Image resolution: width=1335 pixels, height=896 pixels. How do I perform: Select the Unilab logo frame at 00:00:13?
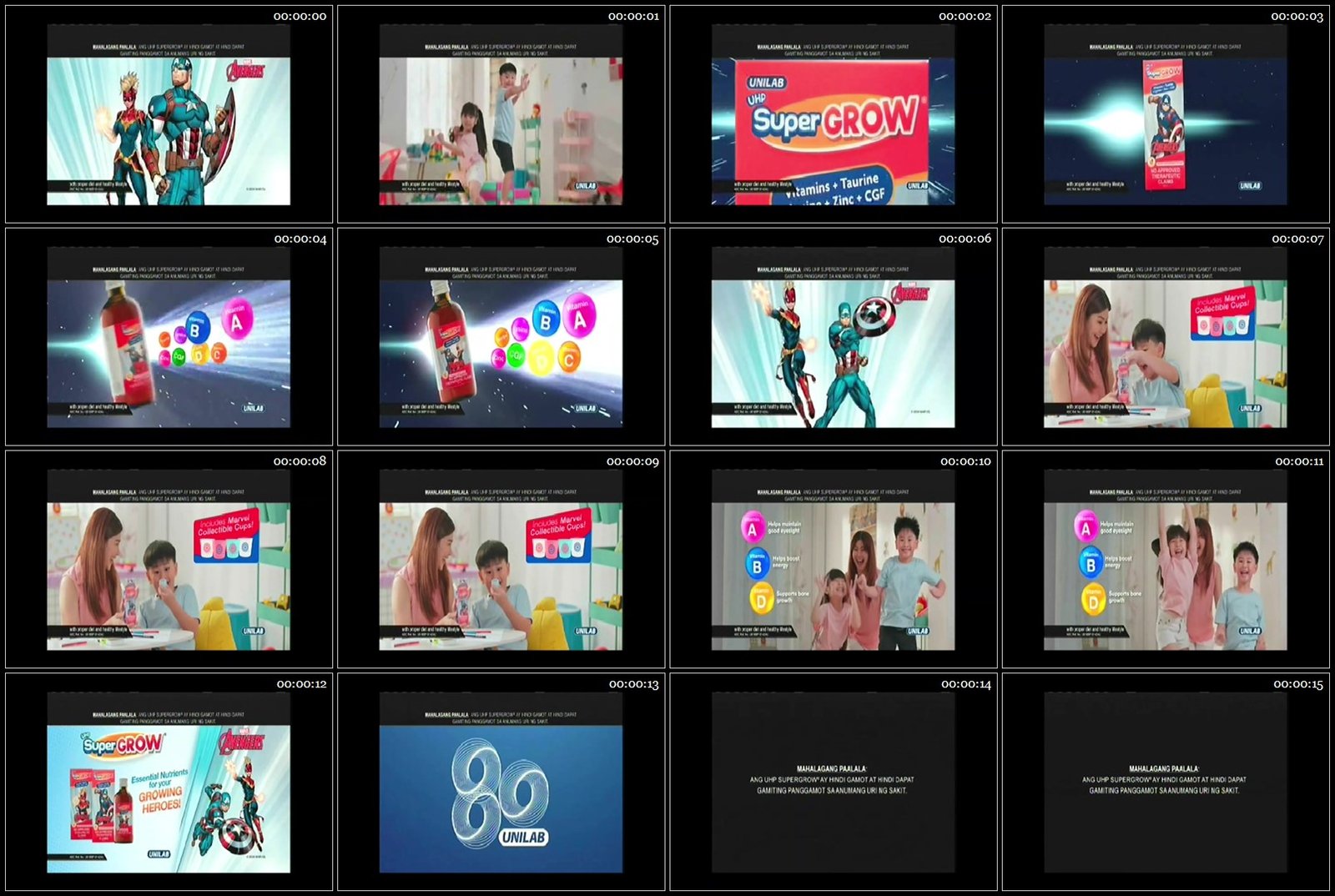(x=501, y=783)
